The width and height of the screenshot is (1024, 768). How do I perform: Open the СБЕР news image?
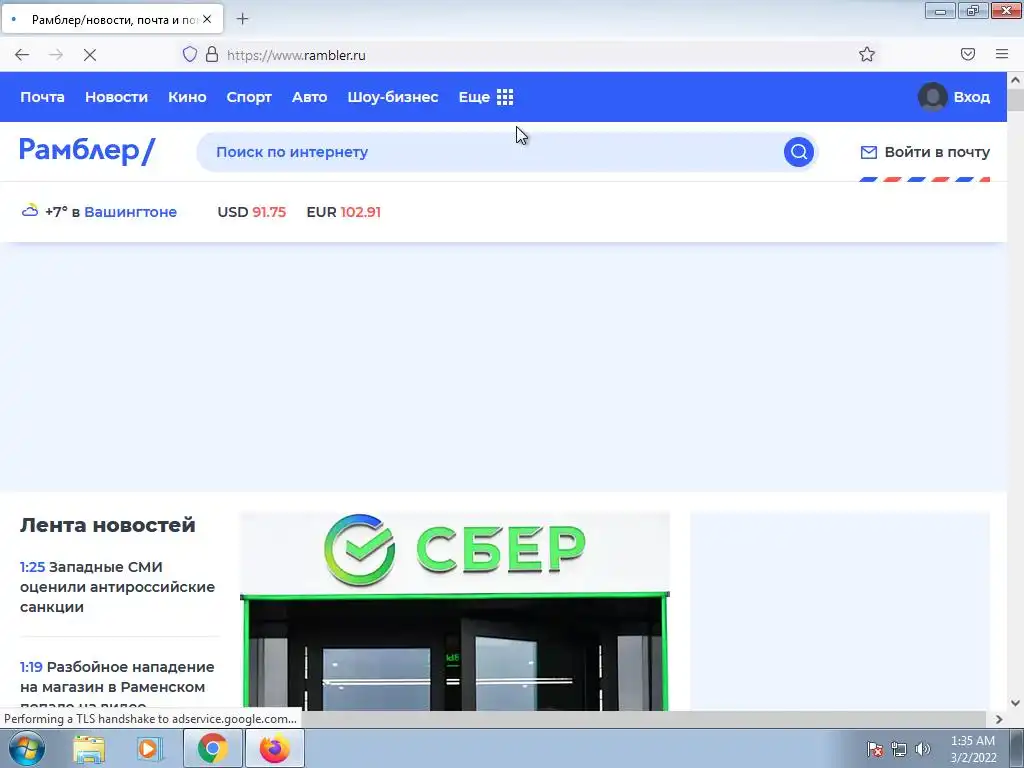pyautogui.click(x=455, y=611)
